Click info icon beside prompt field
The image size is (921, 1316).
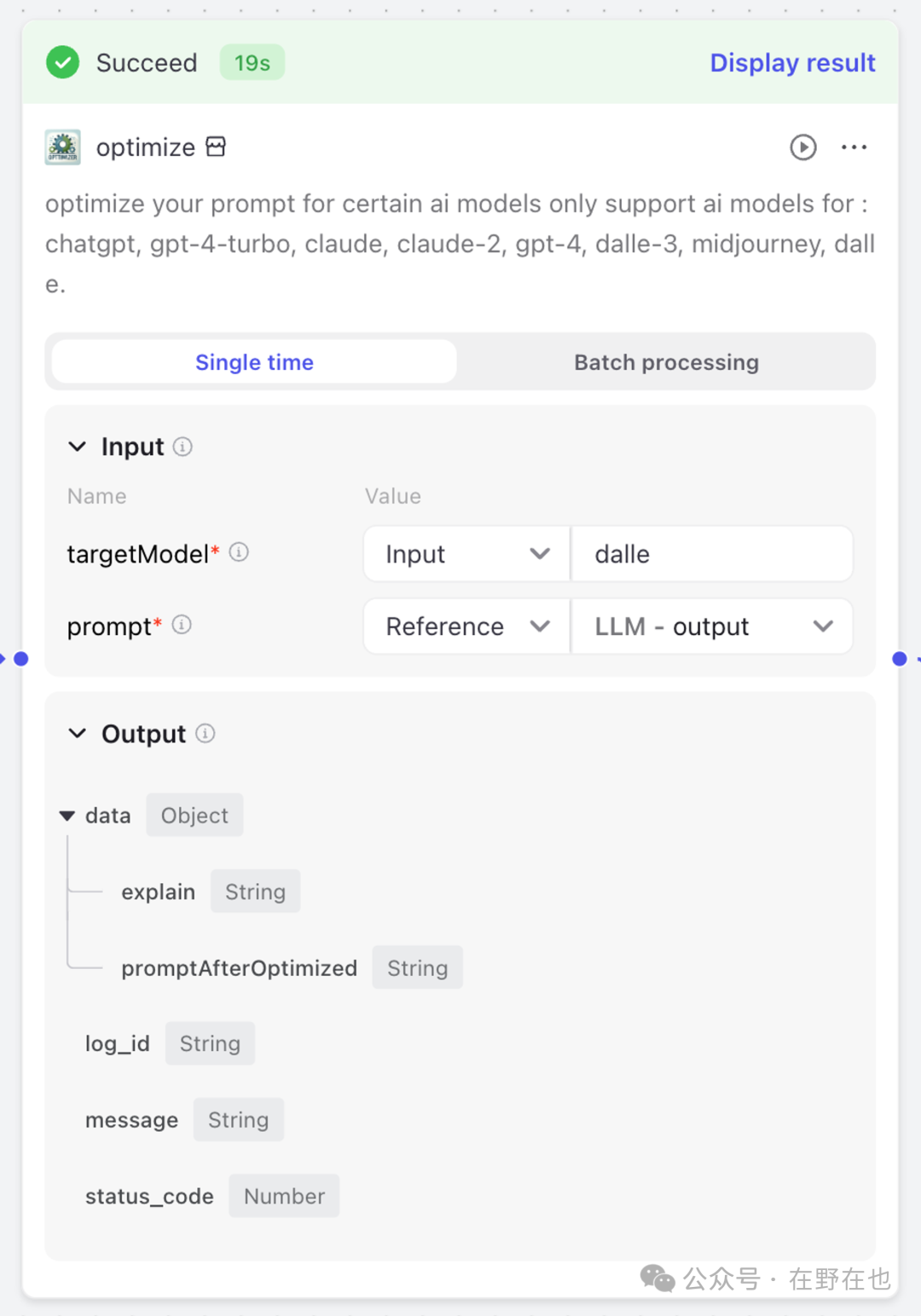182,625
